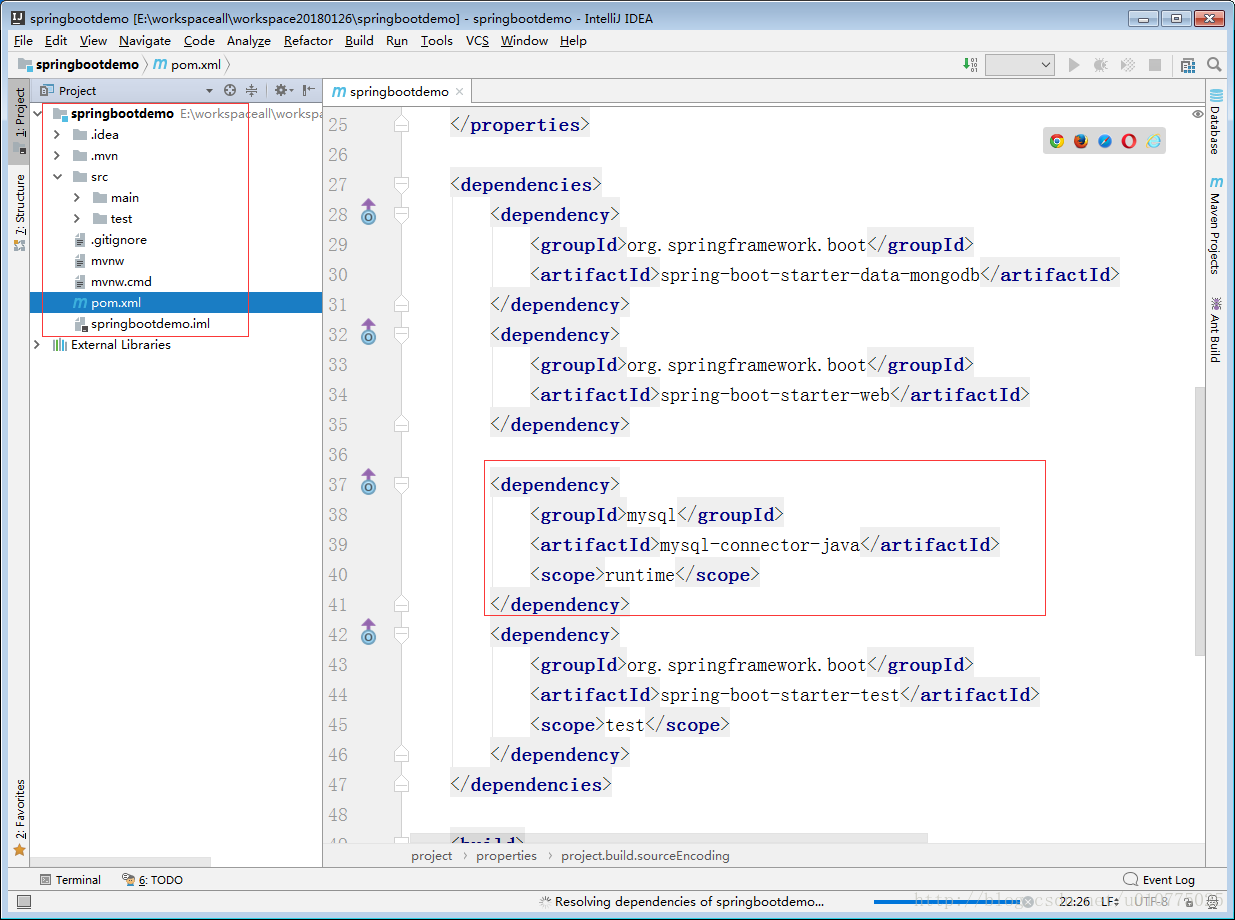The width and height of the screenshot is (1235, 920).
Task: Open the Ant Build side panel
Action: 1215,329
